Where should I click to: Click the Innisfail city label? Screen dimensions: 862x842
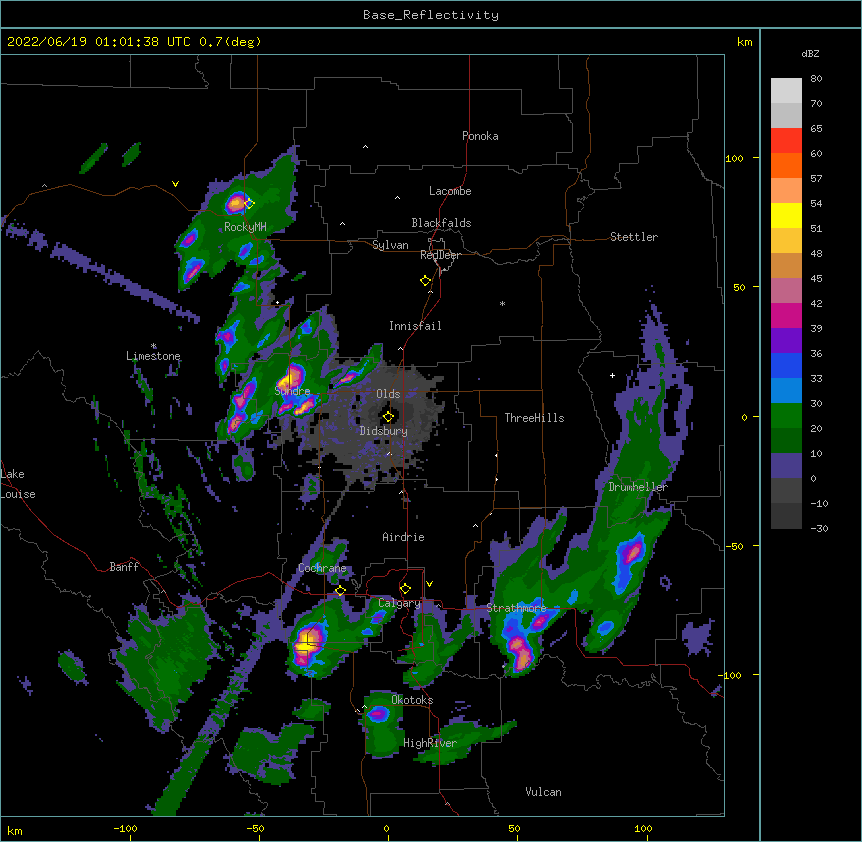pyautogui.click(x=415, y=326)
